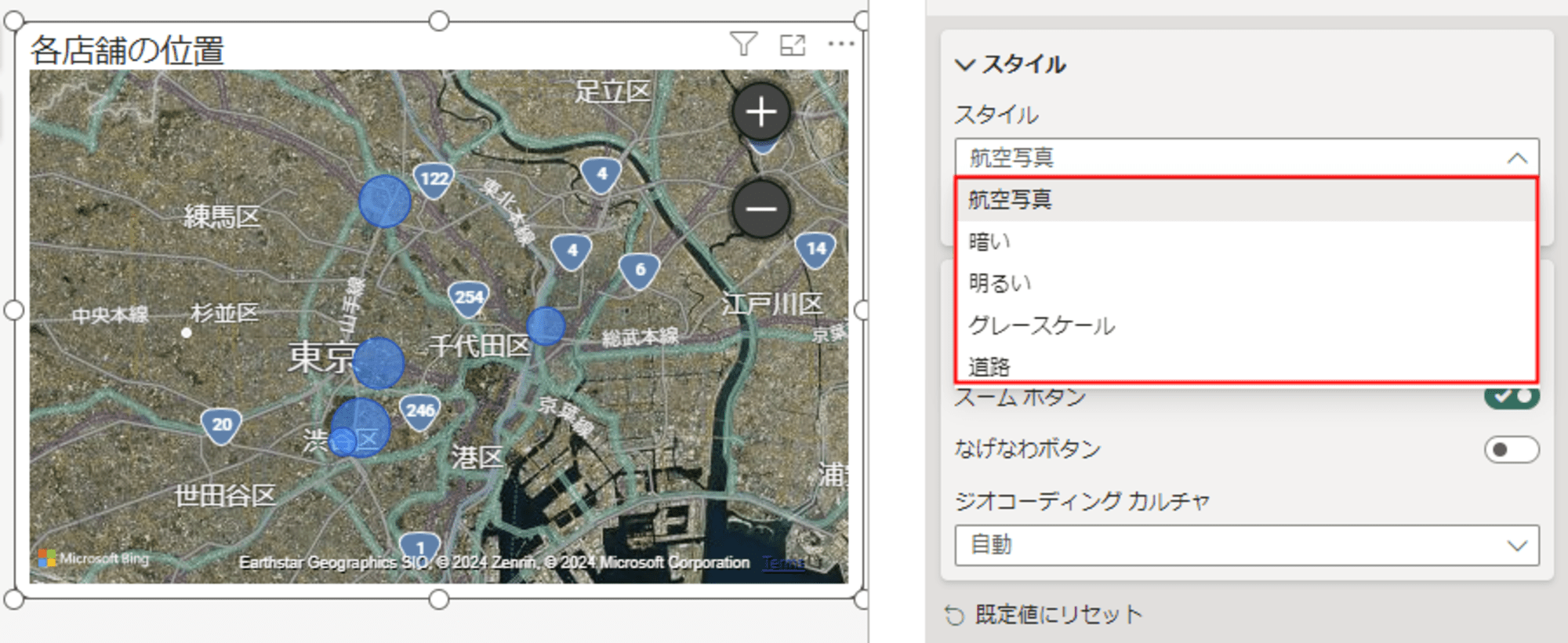Zoom out with the map minus button
The width and height of the screenshot is (1568, 643).
coord(761,209)
